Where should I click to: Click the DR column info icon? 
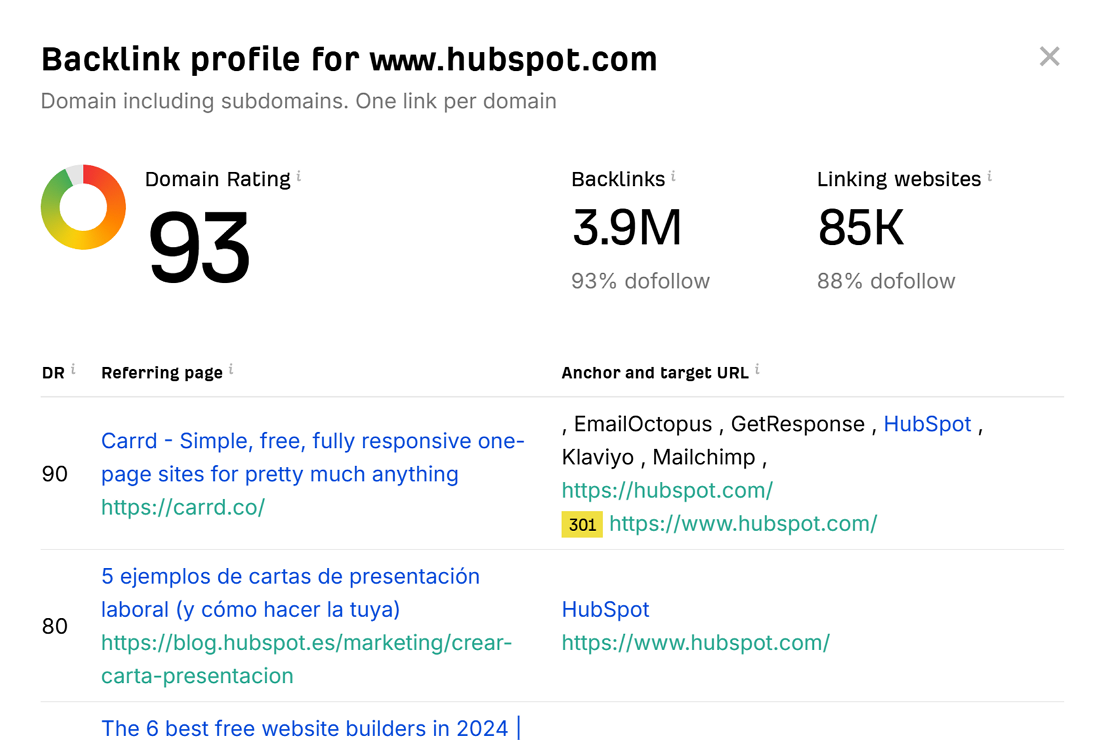tap(73, 370)
